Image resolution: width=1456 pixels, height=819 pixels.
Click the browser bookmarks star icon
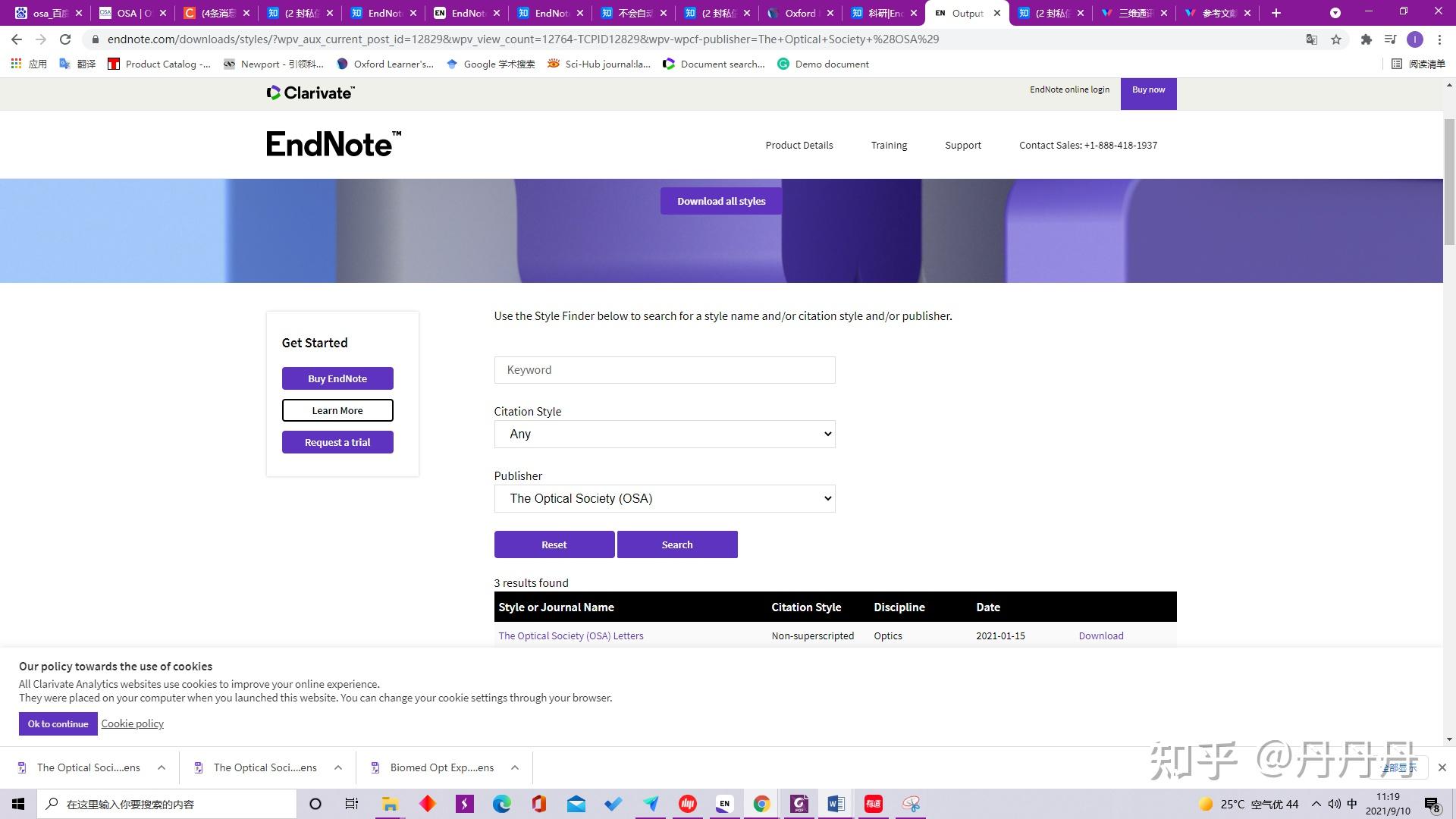pyautogui.click(x=1336, y=39)
